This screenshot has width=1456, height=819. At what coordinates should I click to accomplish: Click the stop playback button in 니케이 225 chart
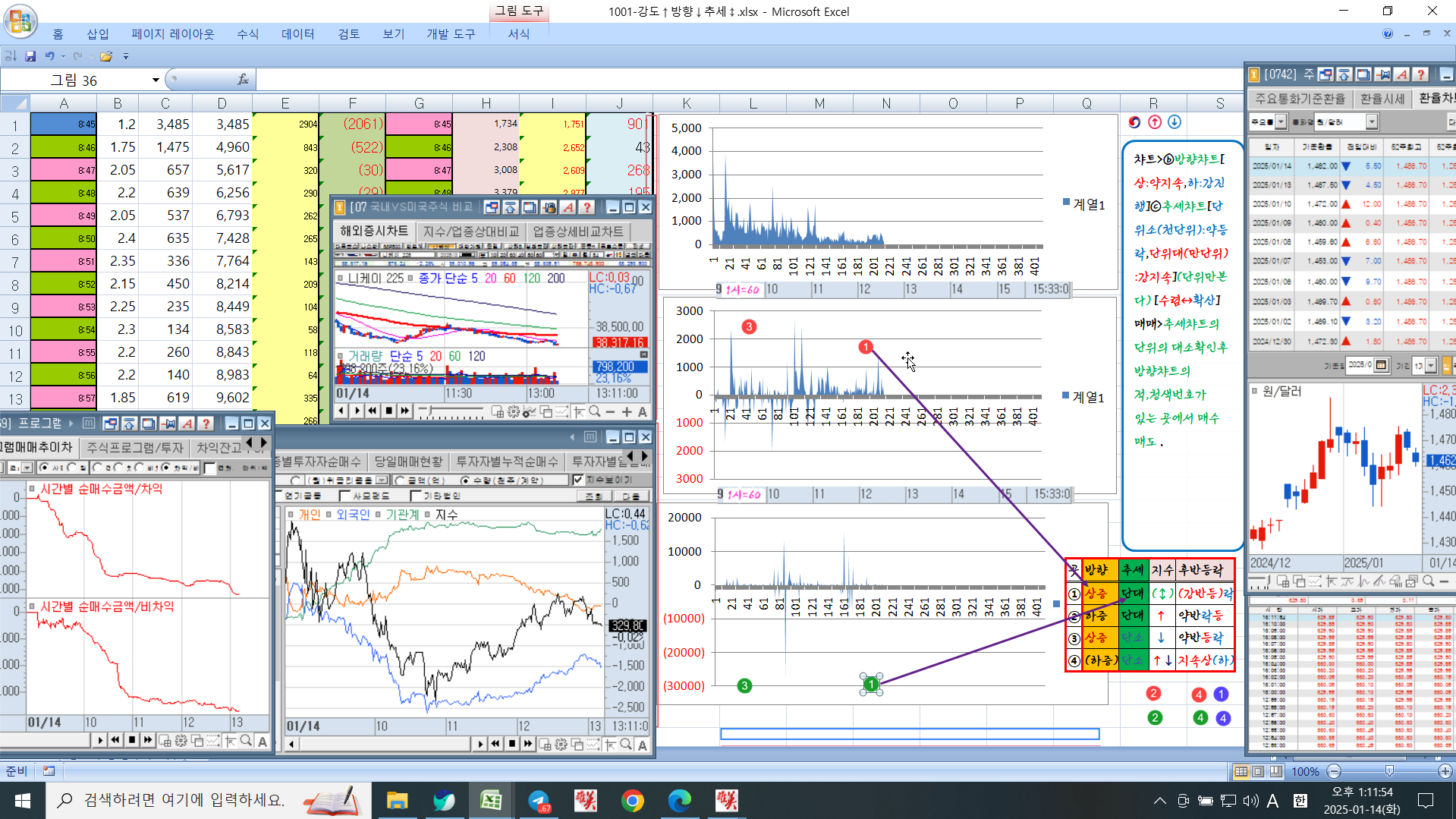pyautogui.click(x=388, y=411)
